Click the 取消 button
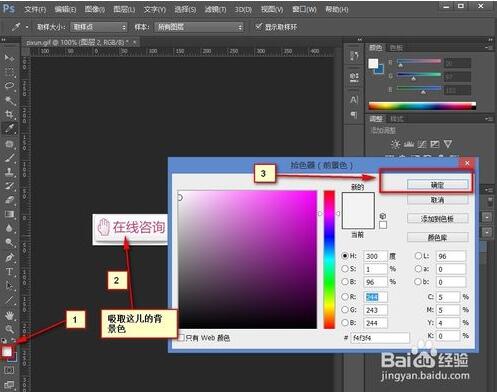The width and height of the screenshot is (497, 392). (437, 200)
